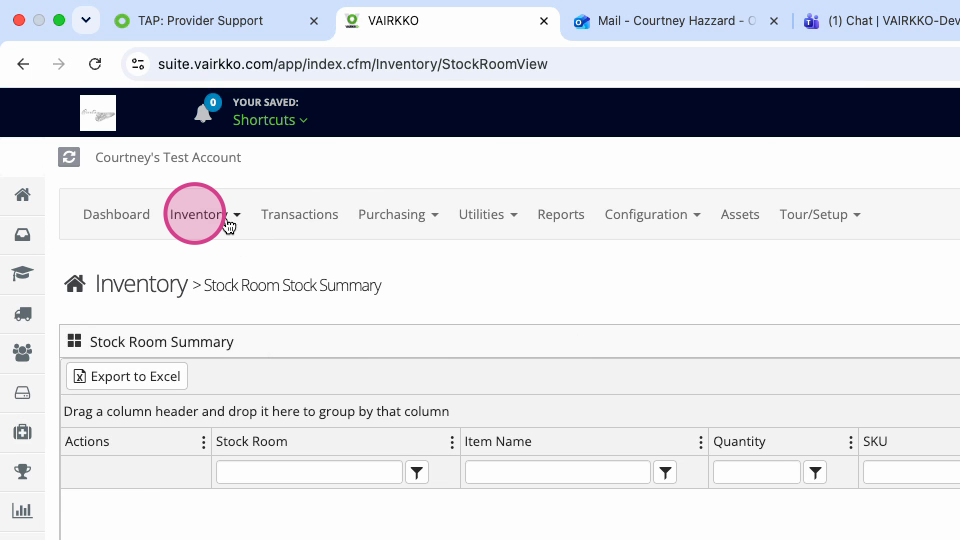This screenshot has width=960, height=540.
Task: Expand the Configuration menu dropdown
Action: tap(653, 214)
